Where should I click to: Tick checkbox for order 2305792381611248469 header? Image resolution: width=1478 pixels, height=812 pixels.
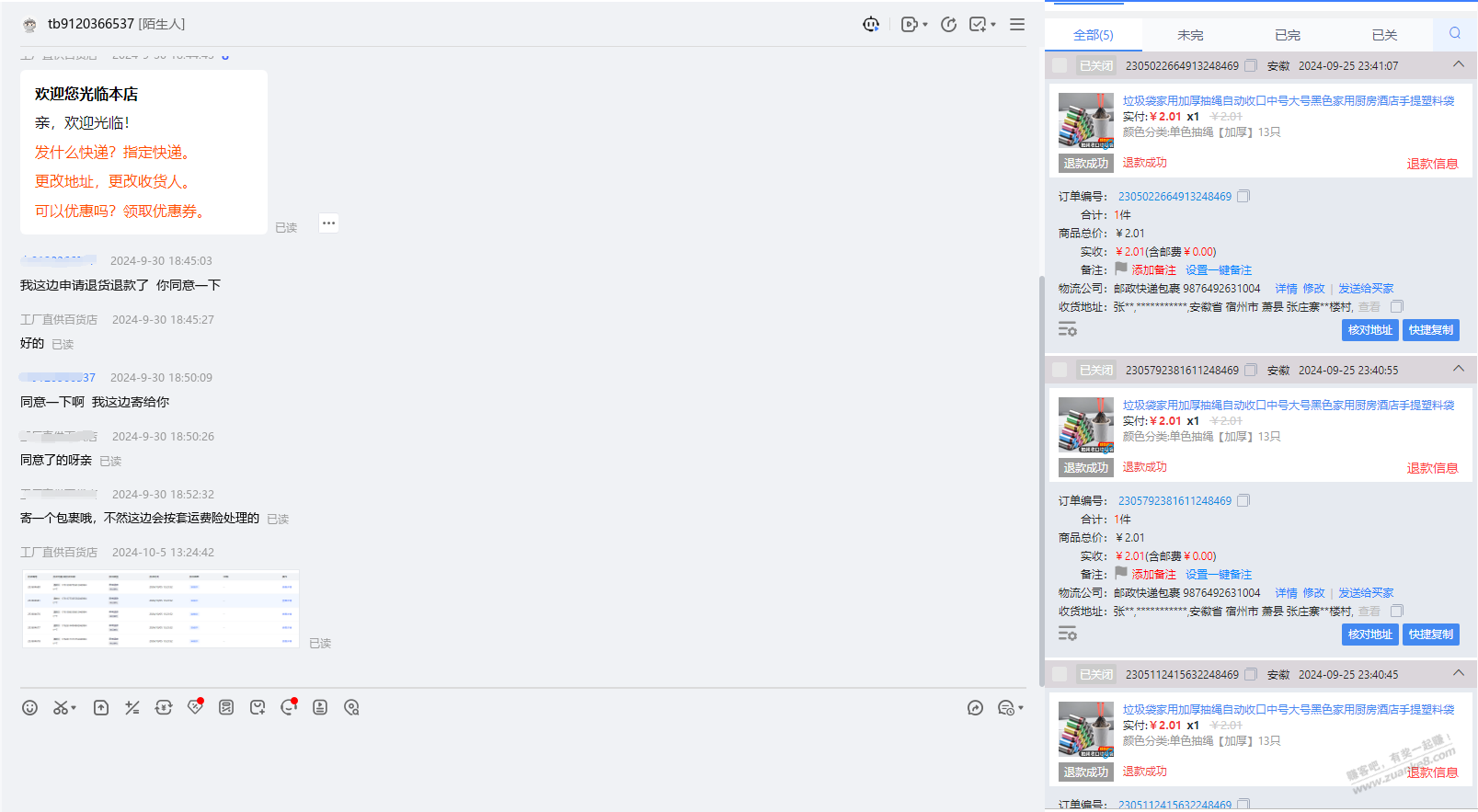[x=1060, y=370]
